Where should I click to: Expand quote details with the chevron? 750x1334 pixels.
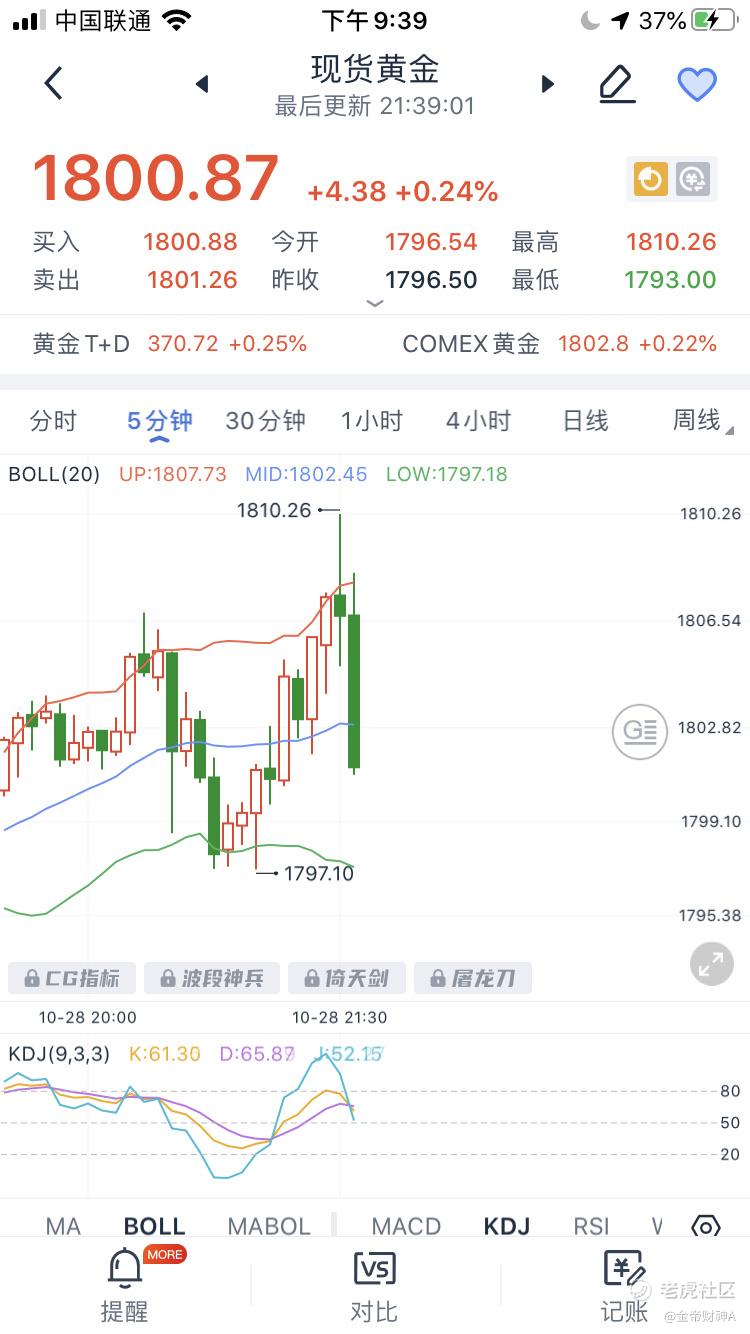pos(375,303)
